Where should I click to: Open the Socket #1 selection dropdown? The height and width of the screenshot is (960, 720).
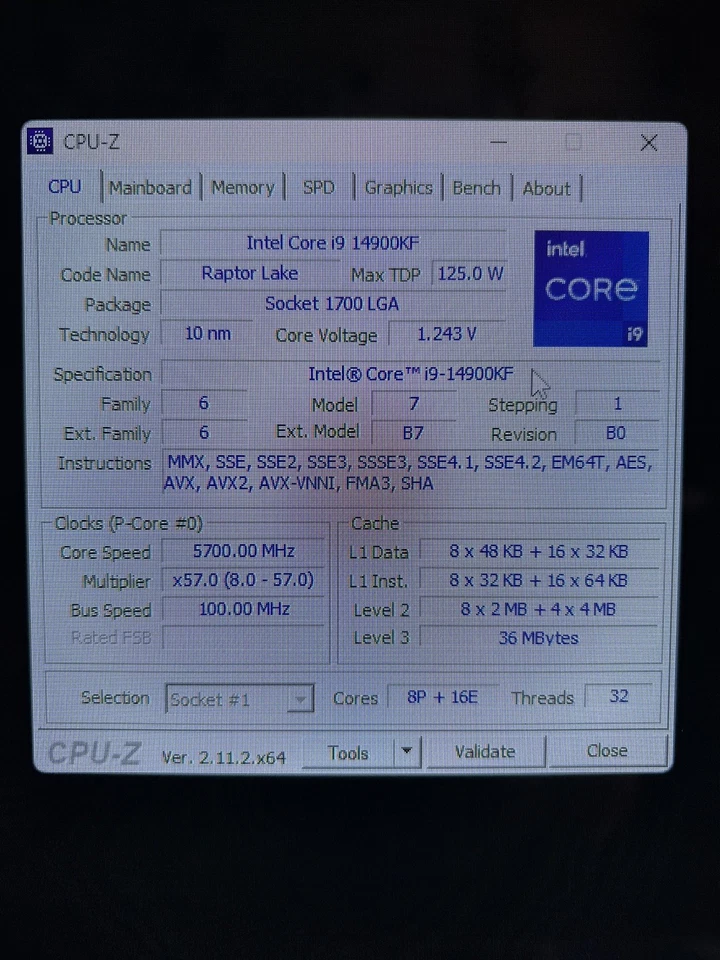pyautogui.click(x=239, y=699)
